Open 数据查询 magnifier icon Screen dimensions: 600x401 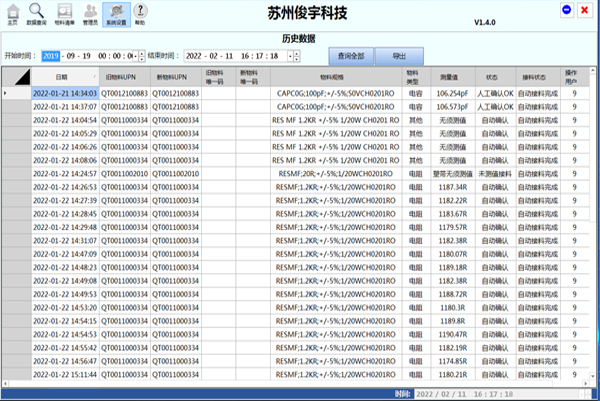(x=36, y=15)
